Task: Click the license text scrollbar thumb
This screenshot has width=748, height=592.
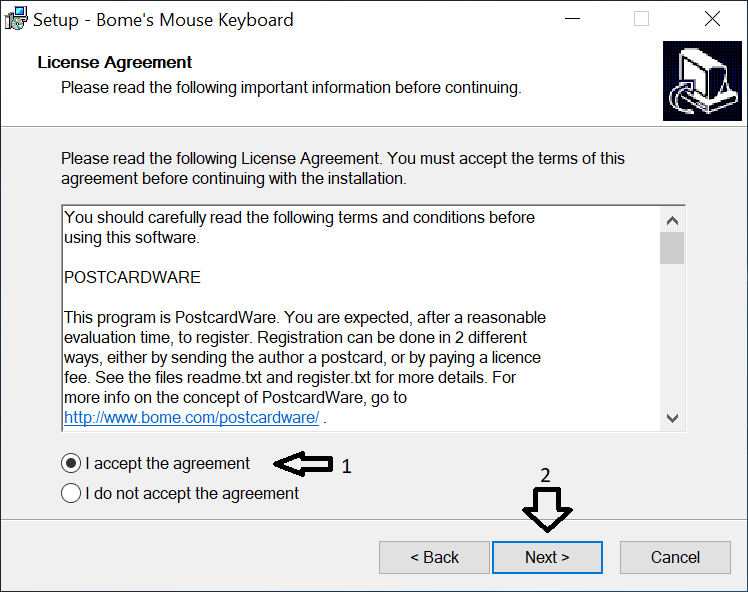Action: click(672, 248)
